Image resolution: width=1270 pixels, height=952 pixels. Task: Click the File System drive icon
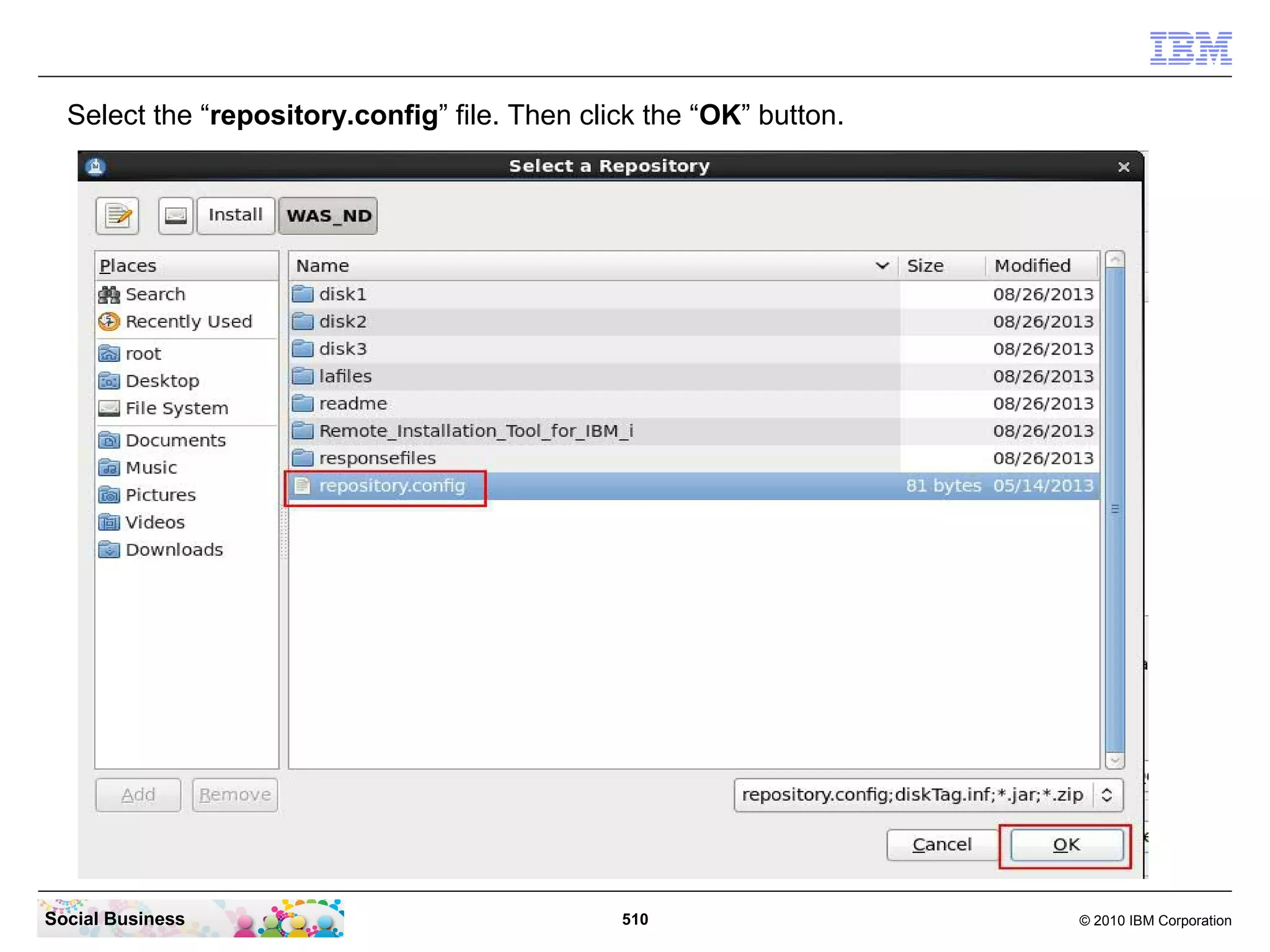coord(109,408)
